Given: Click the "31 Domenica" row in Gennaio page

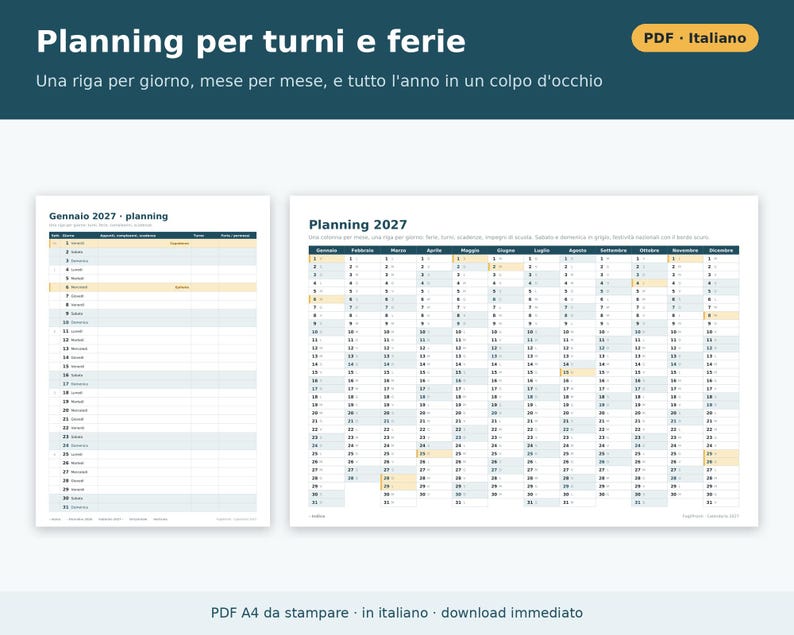Looking at the screenshot, I should [152, 507].
